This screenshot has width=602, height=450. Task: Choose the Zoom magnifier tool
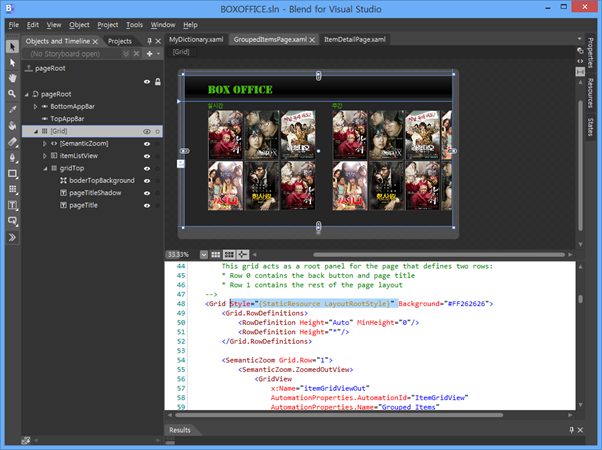click(11, 93)
